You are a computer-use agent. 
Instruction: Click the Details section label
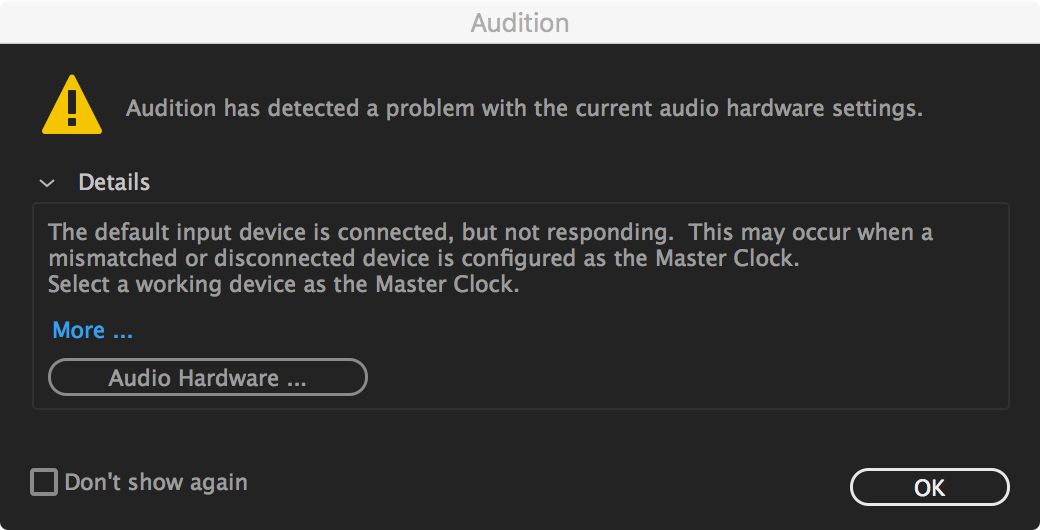(x=114, y=183)
